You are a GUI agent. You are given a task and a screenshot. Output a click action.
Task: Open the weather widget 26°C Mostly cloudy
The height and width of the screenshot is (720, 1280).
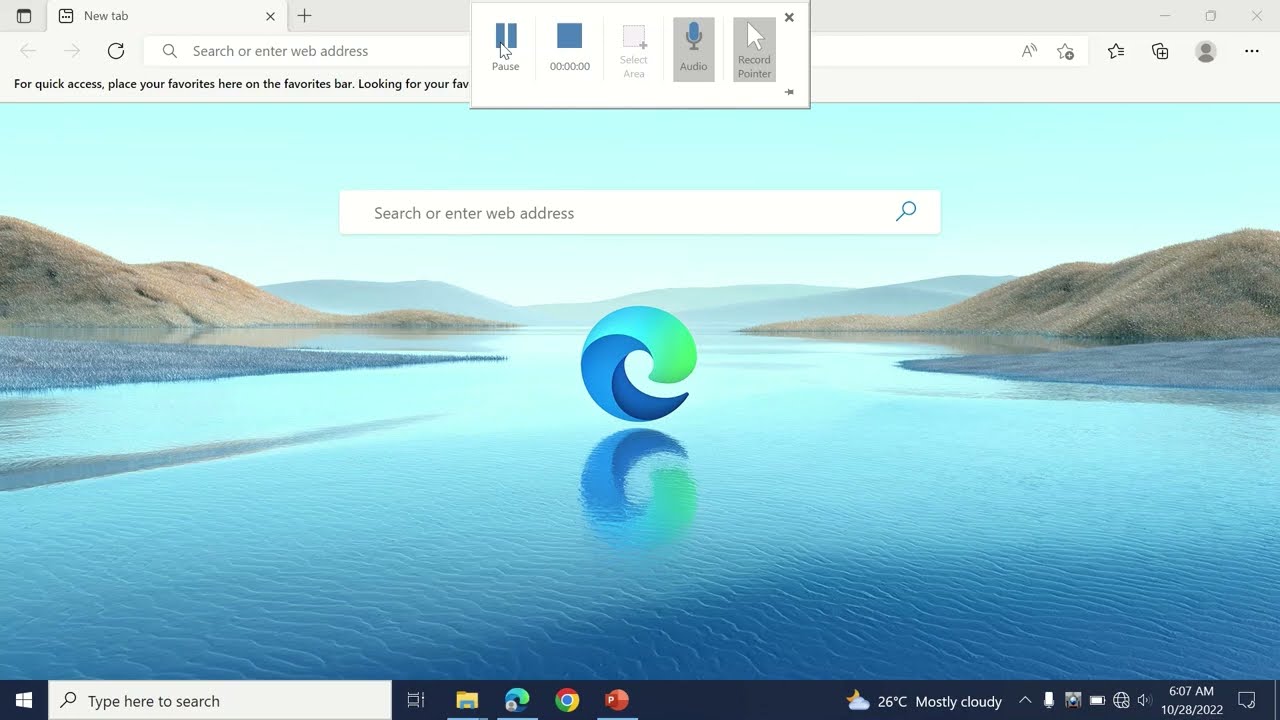(924, 701)
